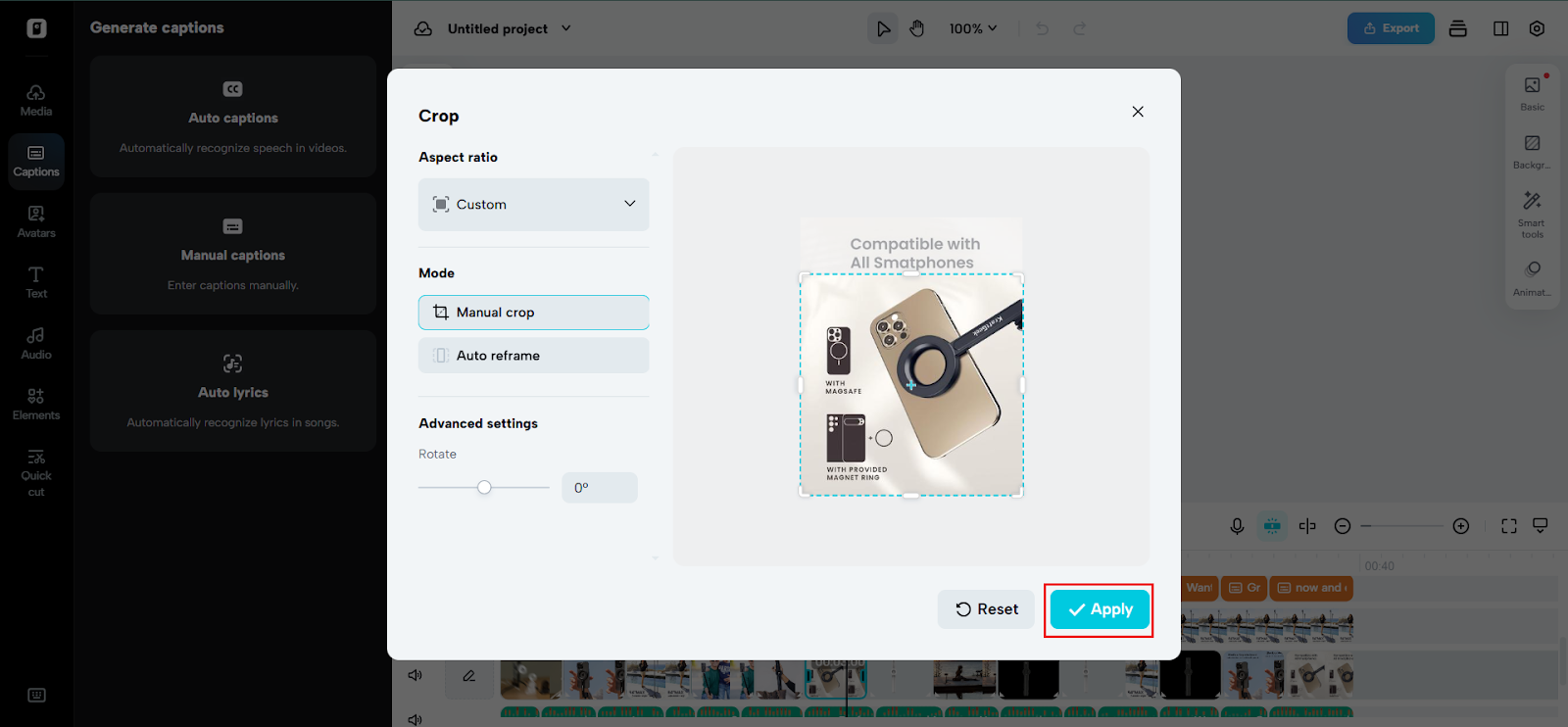This screenshot has height=727, width=1568.
Task: Reset the crop settings
Action: click(986, 609)
